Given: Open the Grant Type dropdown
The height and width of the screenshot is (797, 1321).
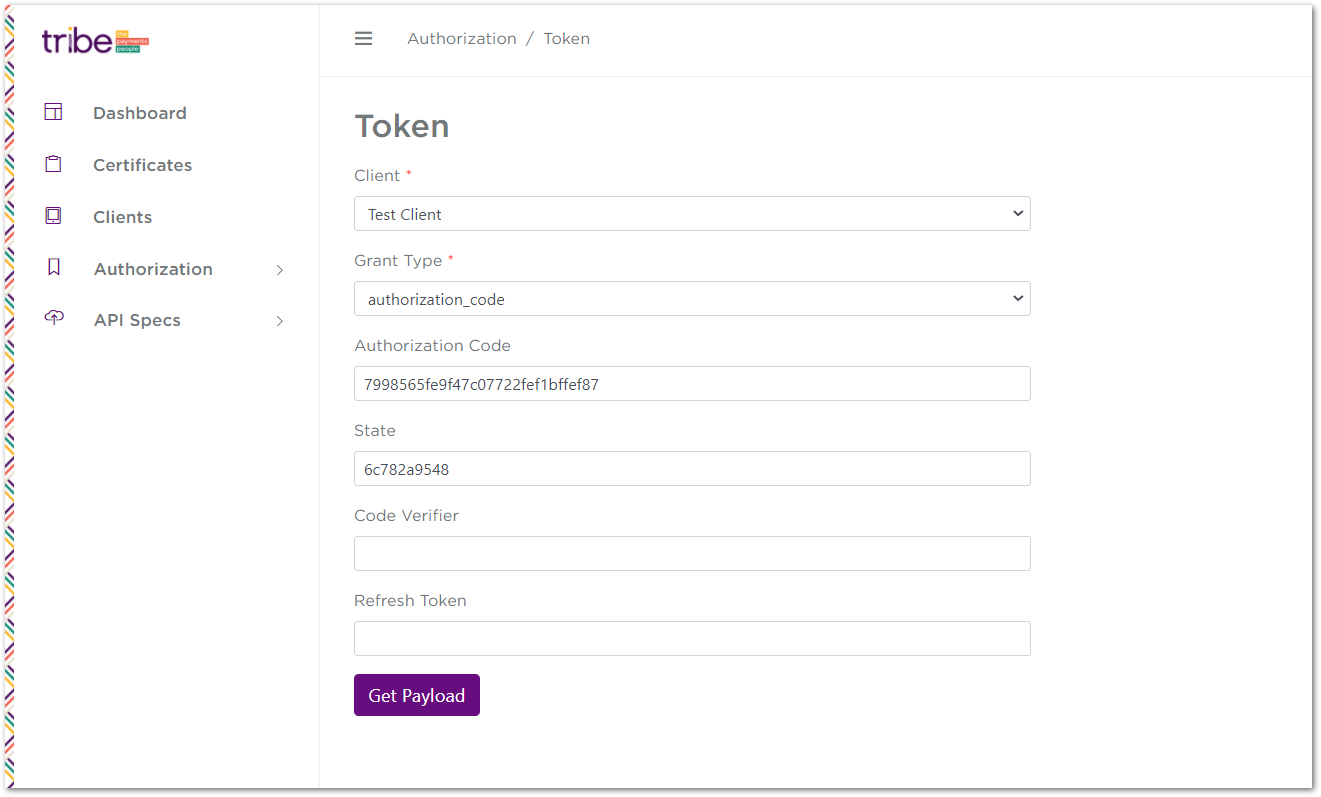Looking at the screenshot, I should click(x=692, y=298).
